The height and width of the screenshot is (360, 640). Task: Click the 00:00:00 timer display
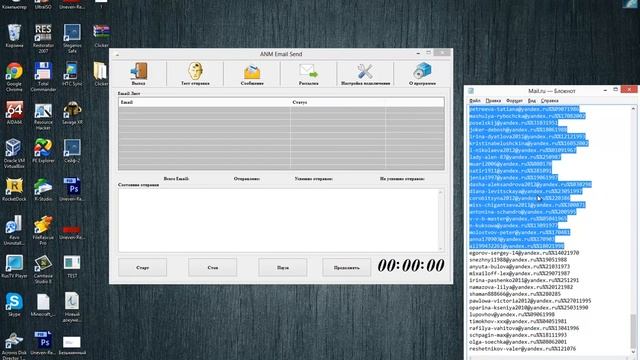(411, 266)
